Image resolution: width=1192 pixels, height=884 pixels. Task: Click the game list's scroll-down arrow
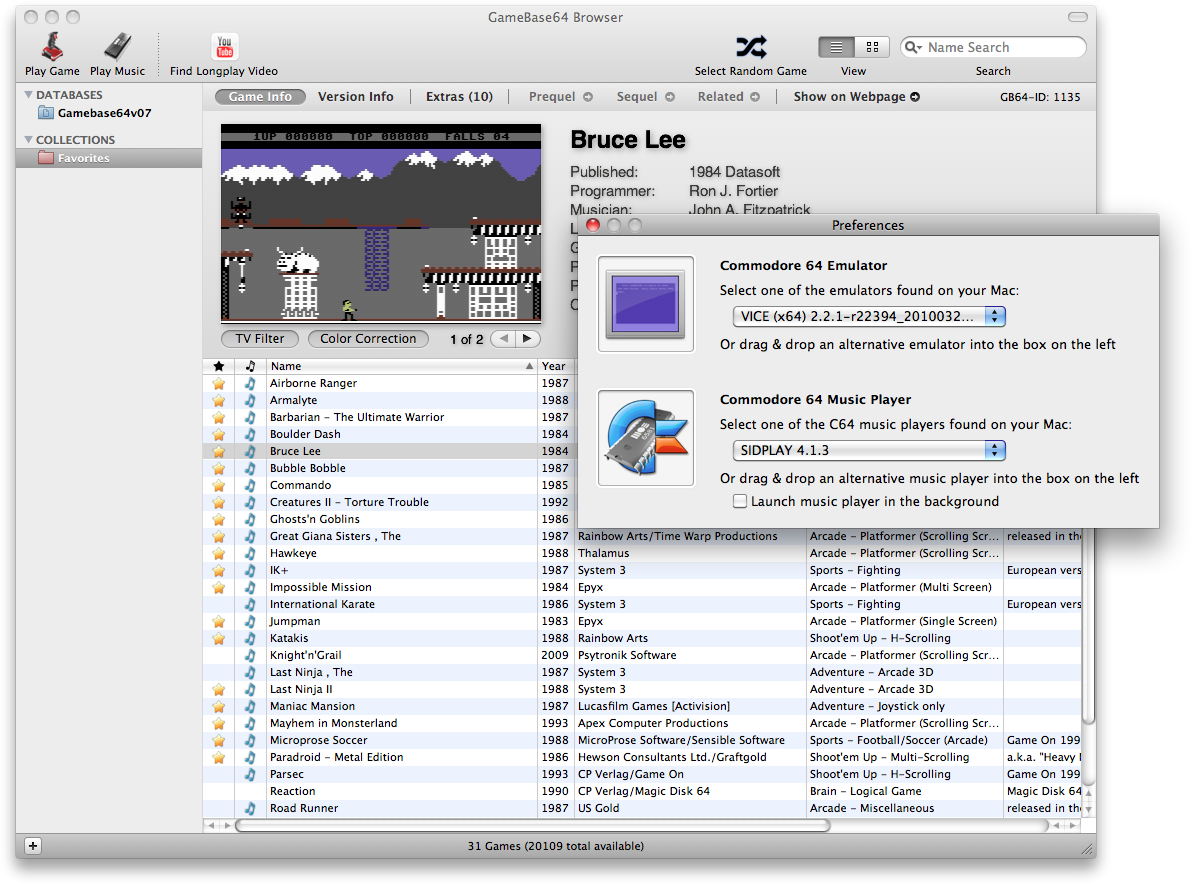1089,810
